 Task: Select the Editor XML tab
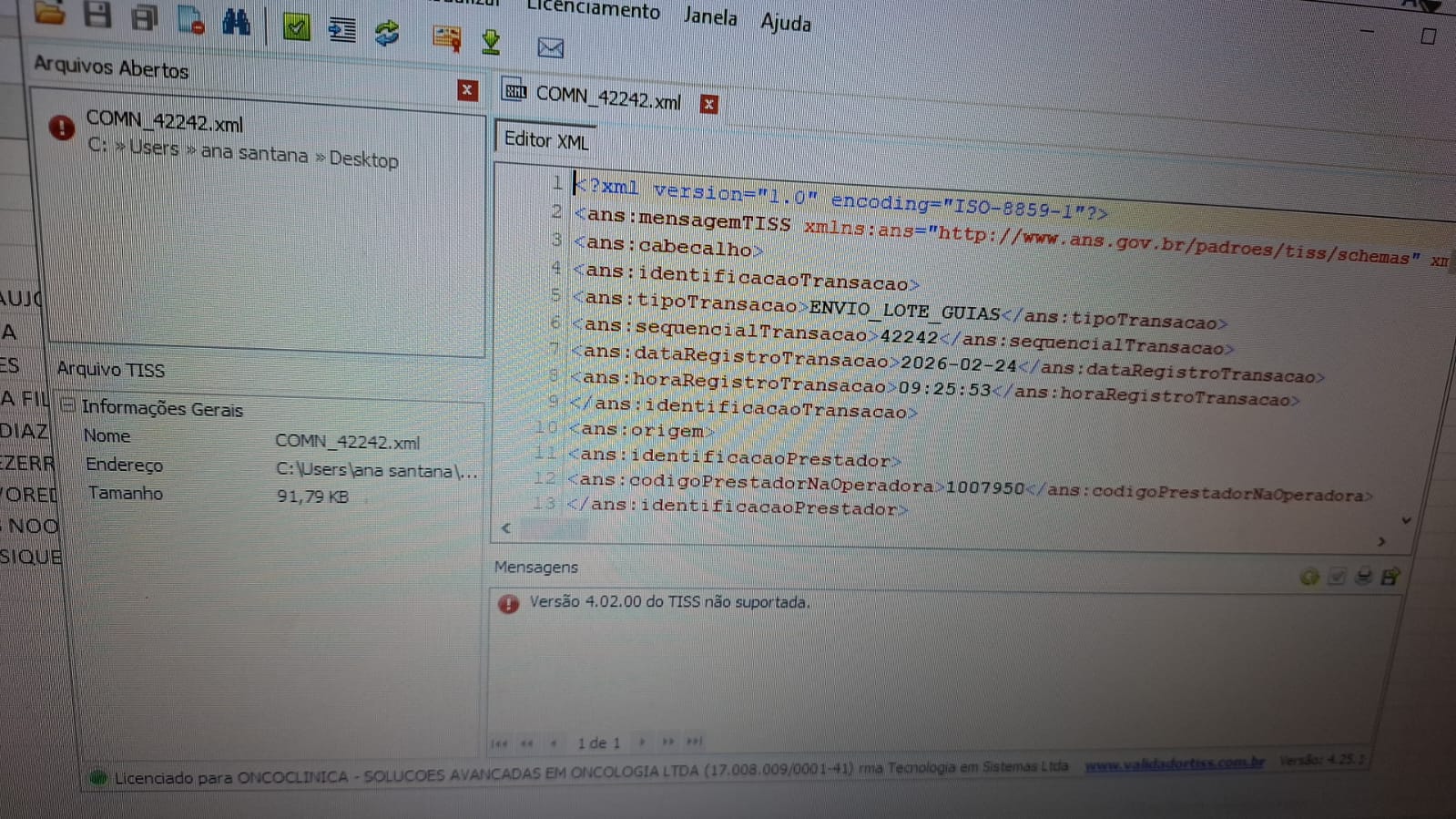[545, 140]
